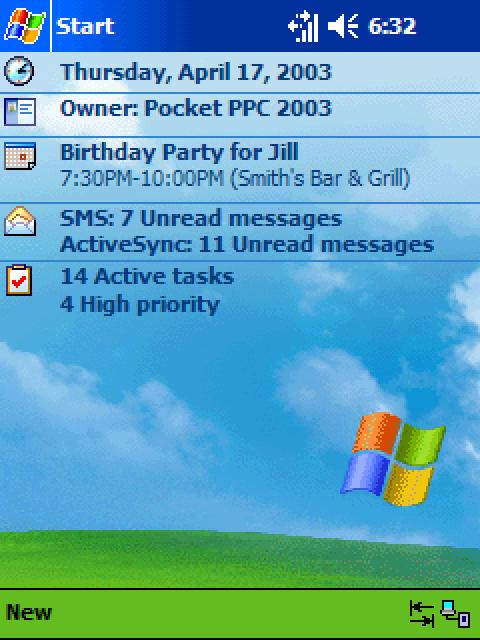Tap the ActiveSync connection arrows tray icon
Viewport: 480px width, 640px height.
422,613
